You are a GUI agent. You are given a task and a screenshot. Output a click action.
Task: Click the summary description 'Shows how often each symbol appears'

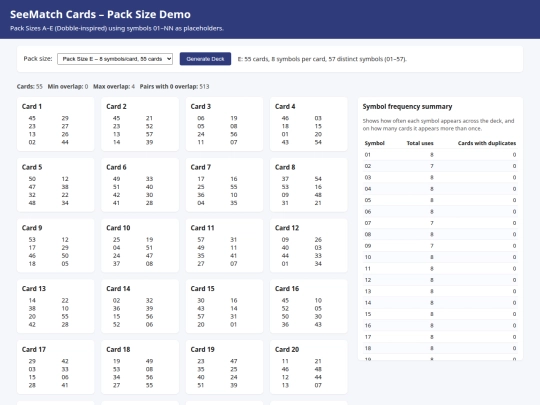coord(438,125)
